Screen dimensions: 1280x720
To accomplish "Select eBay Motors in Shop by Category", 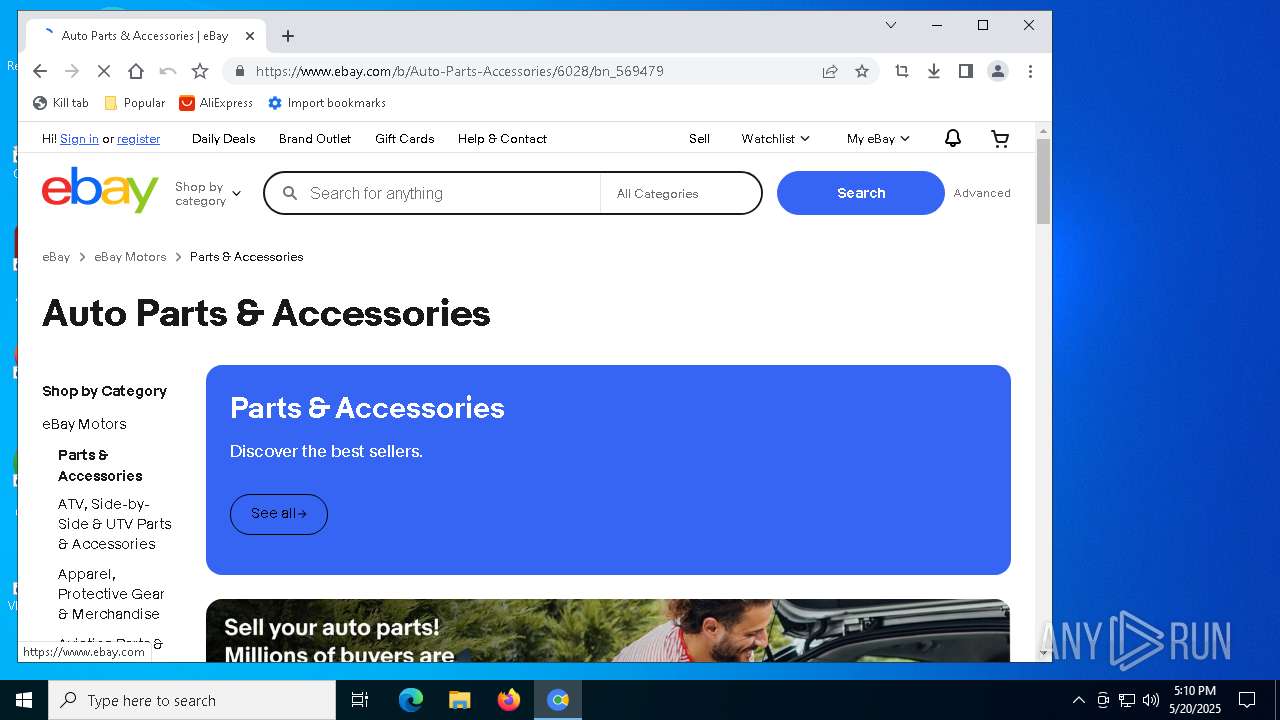I will pos(84,424).
